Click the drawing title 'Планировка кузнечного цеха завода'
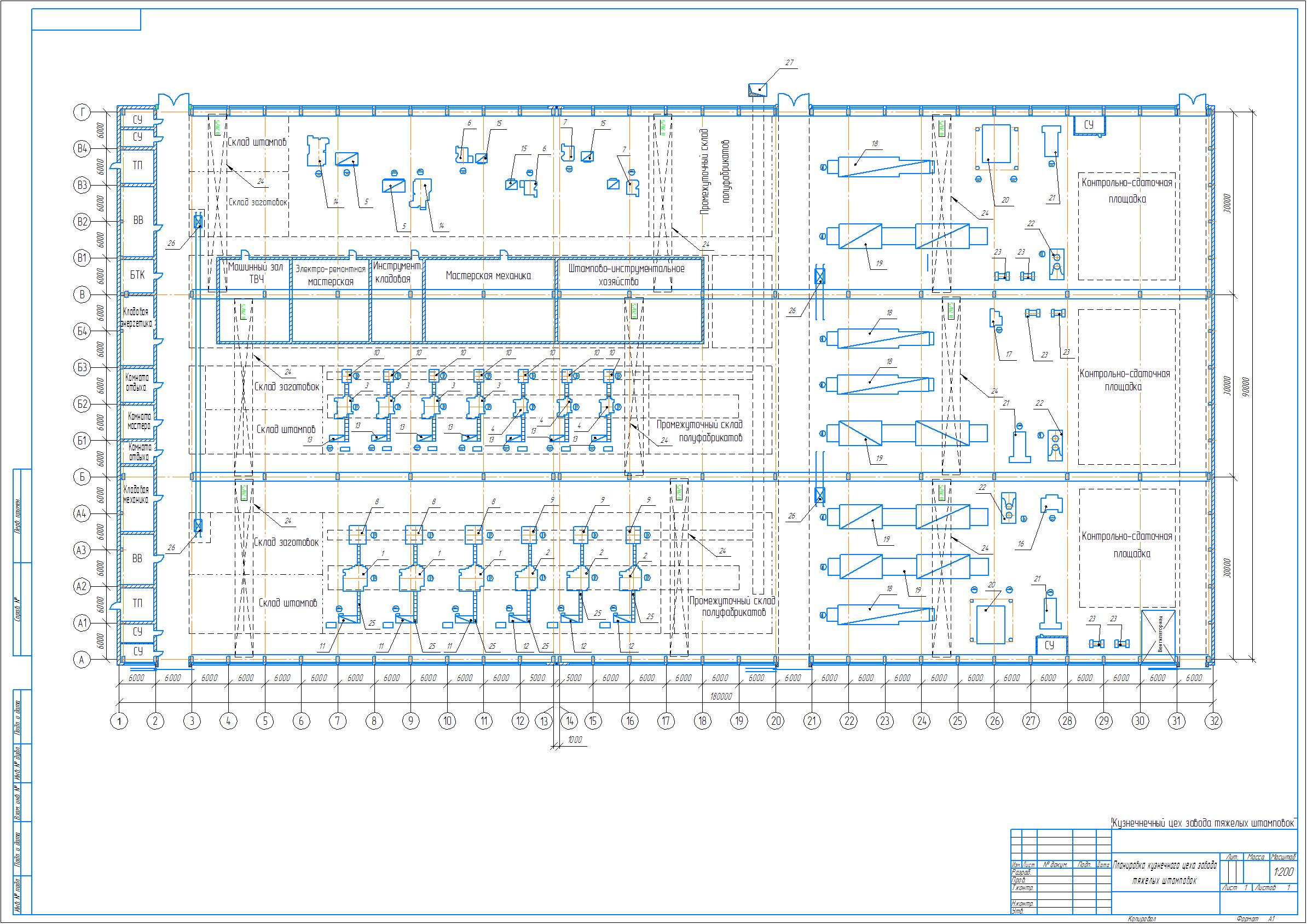Image resolution: width=1307 pixels, height=924 pixels. click(1165, 866)
